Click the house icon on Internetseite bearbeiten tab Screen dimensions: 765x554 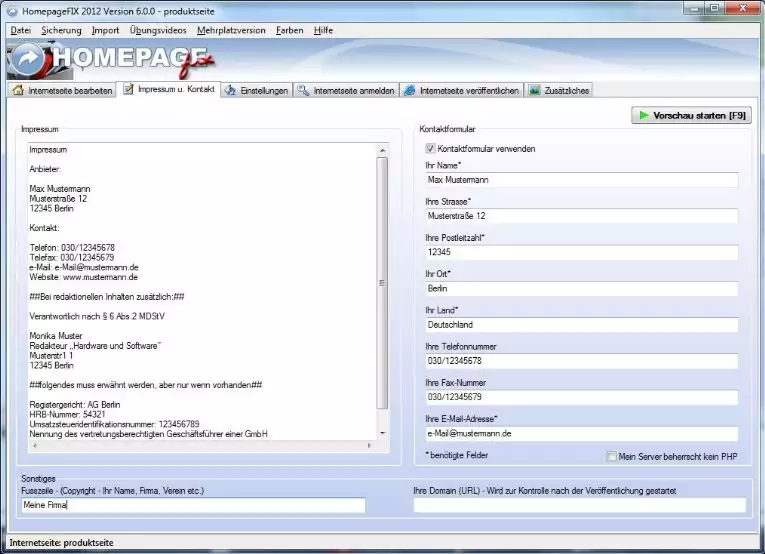tap(19, 90)
